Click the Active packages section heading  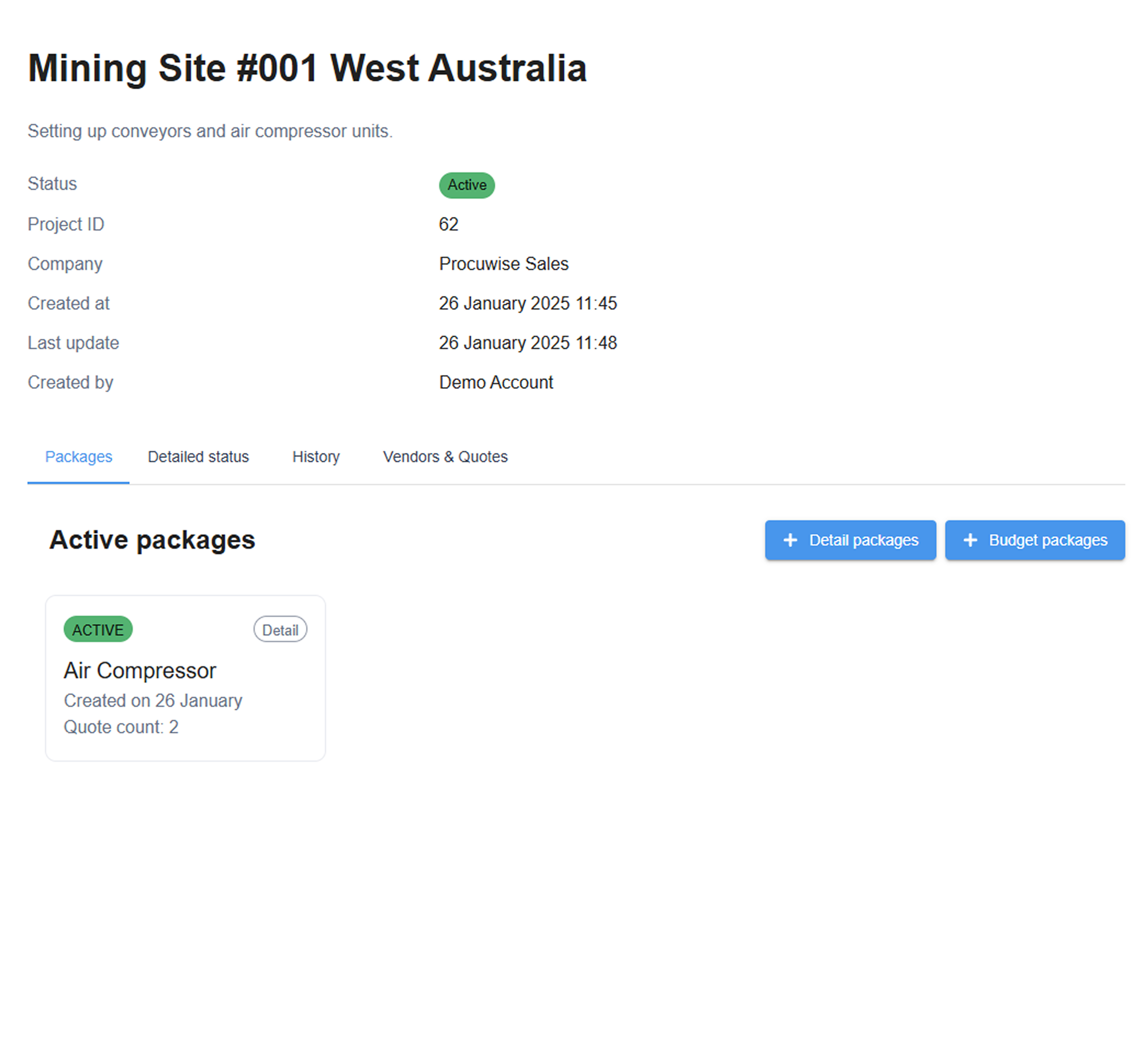(152, 540)
